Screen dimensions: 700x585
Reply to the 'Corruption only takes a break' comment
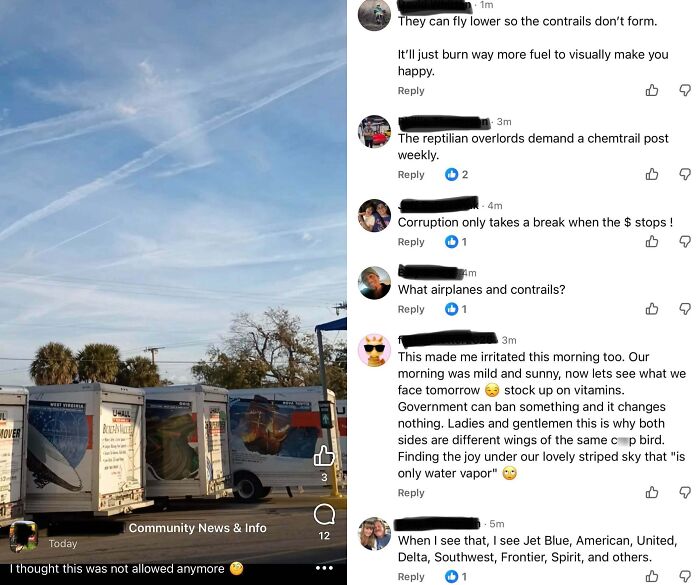[411, 242]
